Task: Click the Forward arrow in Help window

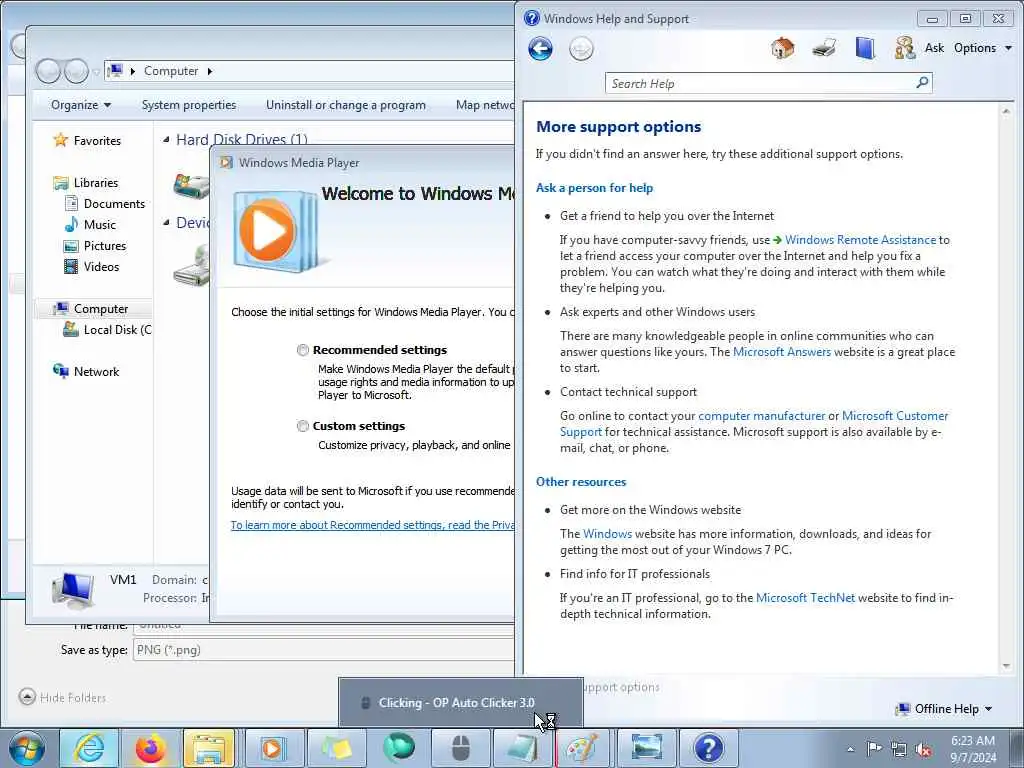Action: 581,49
